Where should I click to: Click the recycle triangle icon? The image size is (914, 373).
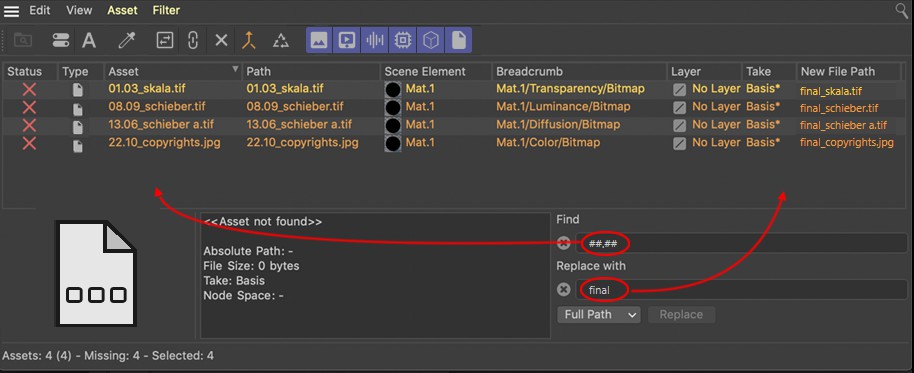281,40
